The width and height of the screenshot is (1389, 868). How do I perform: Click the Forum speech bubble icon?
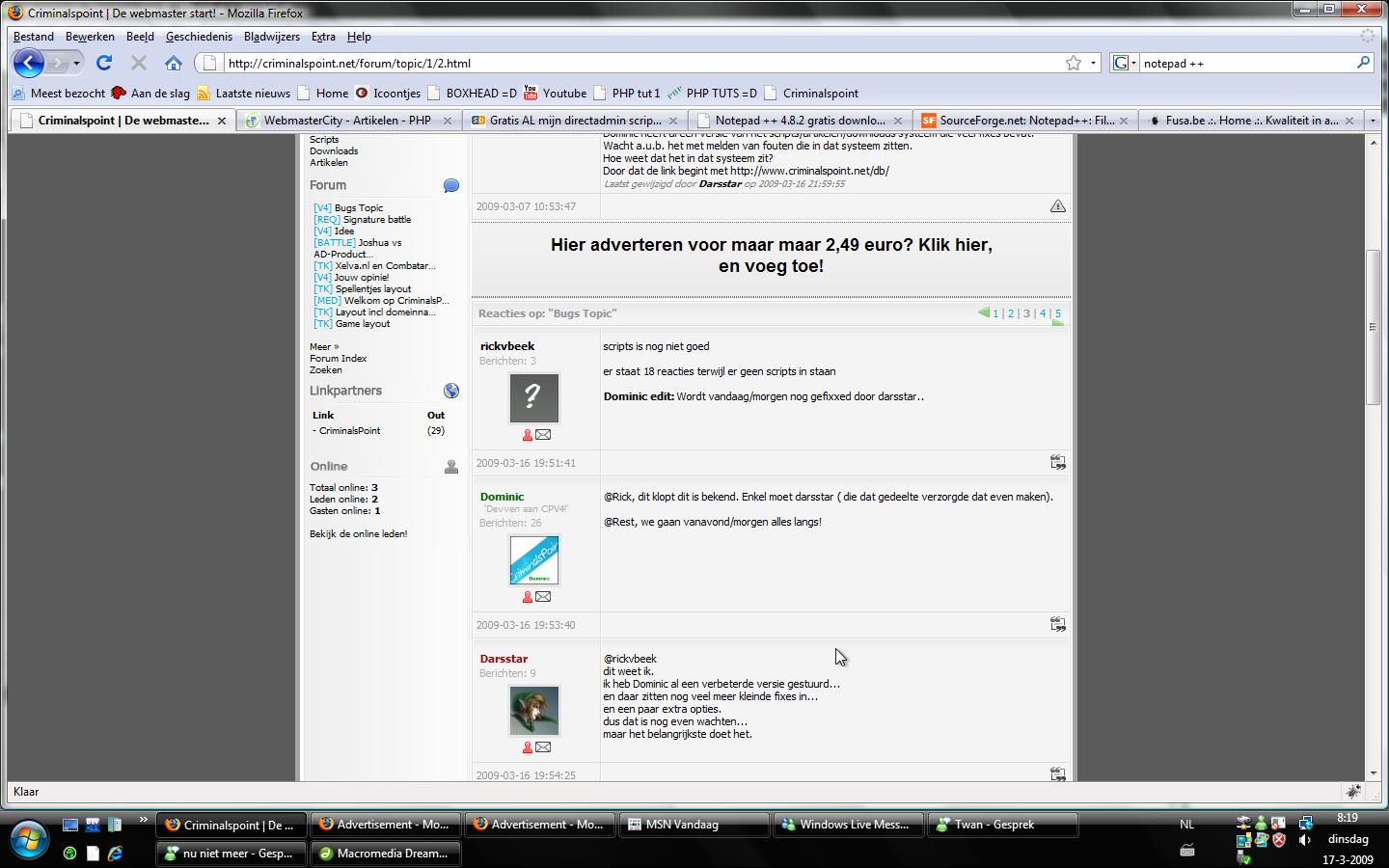tap(450, 185)
